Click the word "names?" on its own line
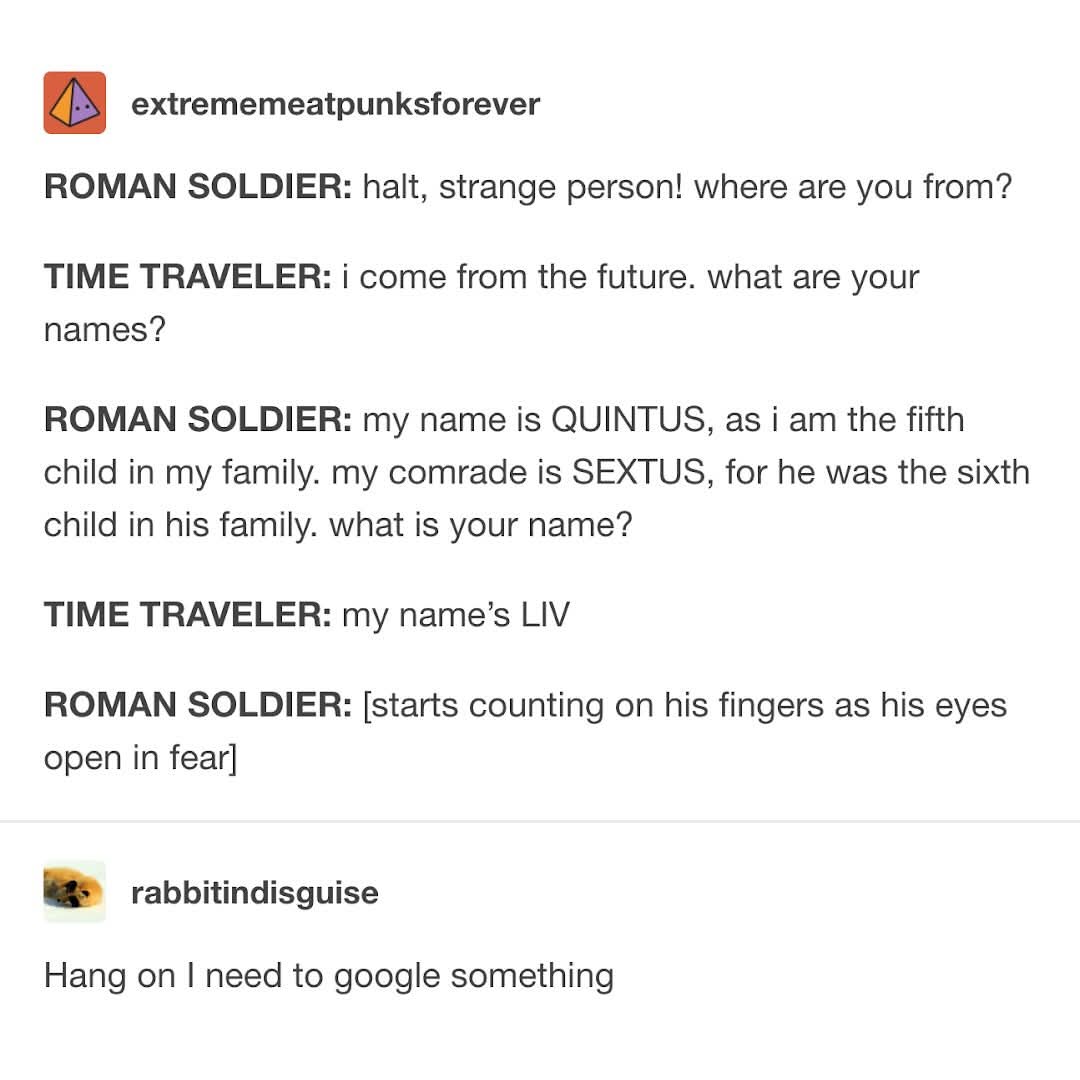Image resolution: width=1080 pixels, height=1080 pixels. 103,330
